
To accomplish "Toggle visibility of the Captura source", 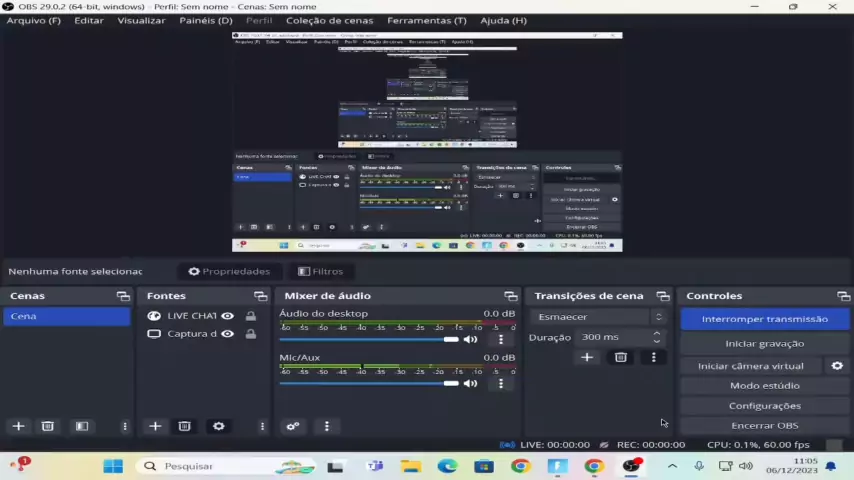I will [228, 334].
